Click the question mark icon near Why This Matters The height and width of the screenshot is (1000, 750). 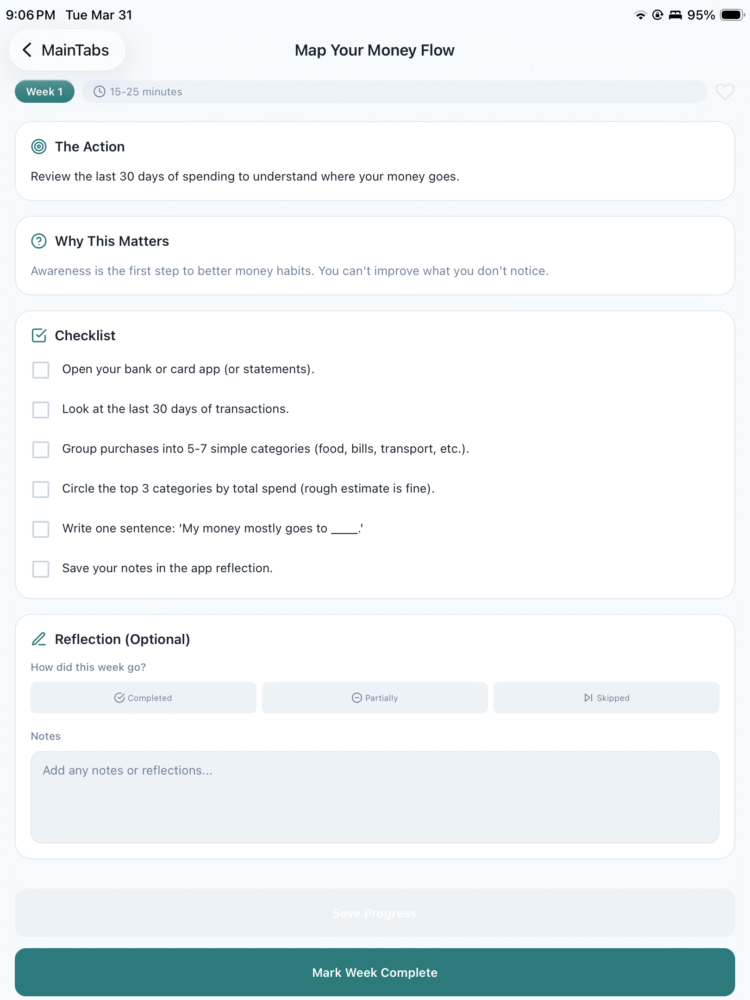[x=39, y=241]
